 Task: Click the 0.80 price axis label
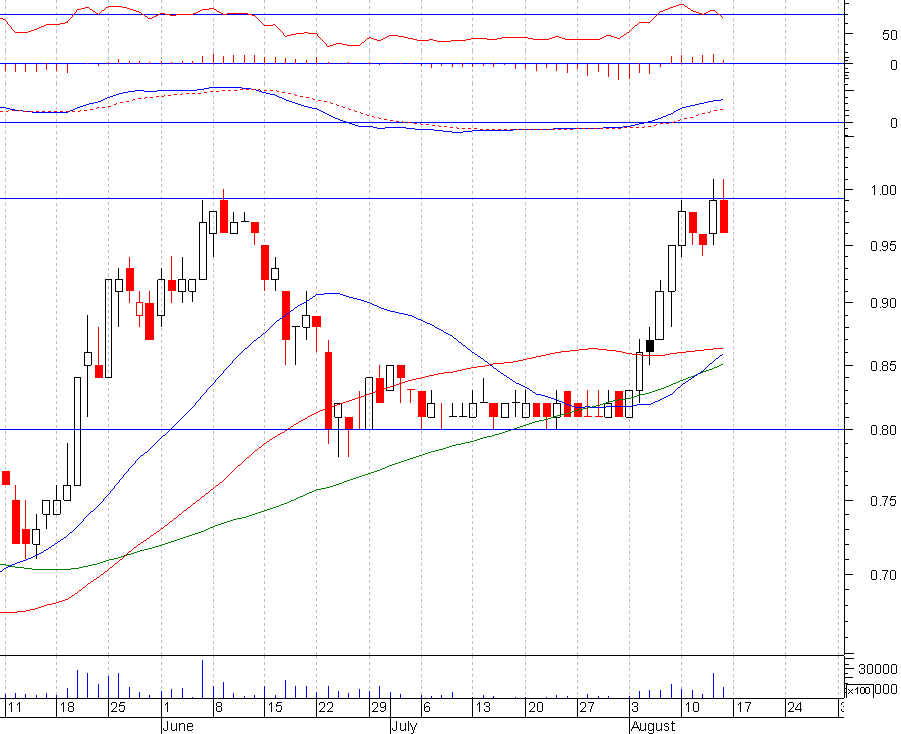(x=883, y=431)
